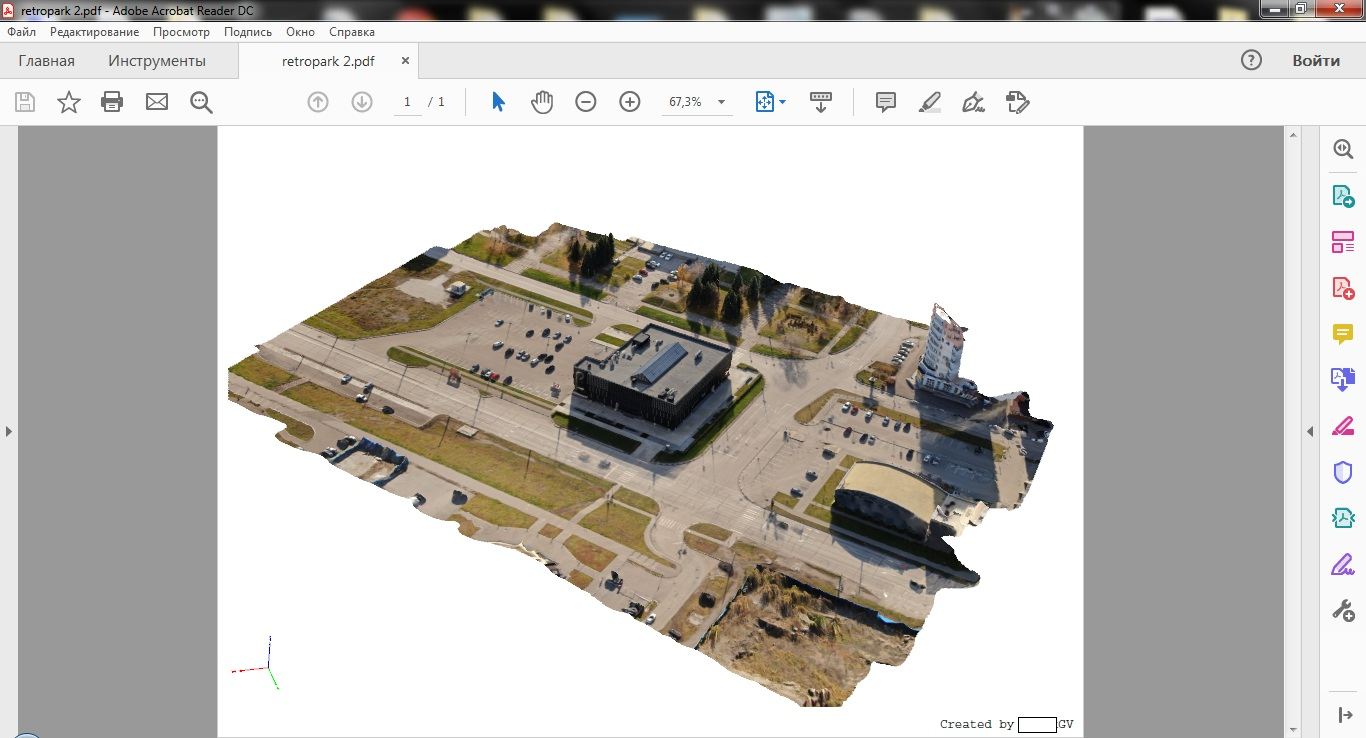Open the Просмотр menu

[x=181, y=32]
